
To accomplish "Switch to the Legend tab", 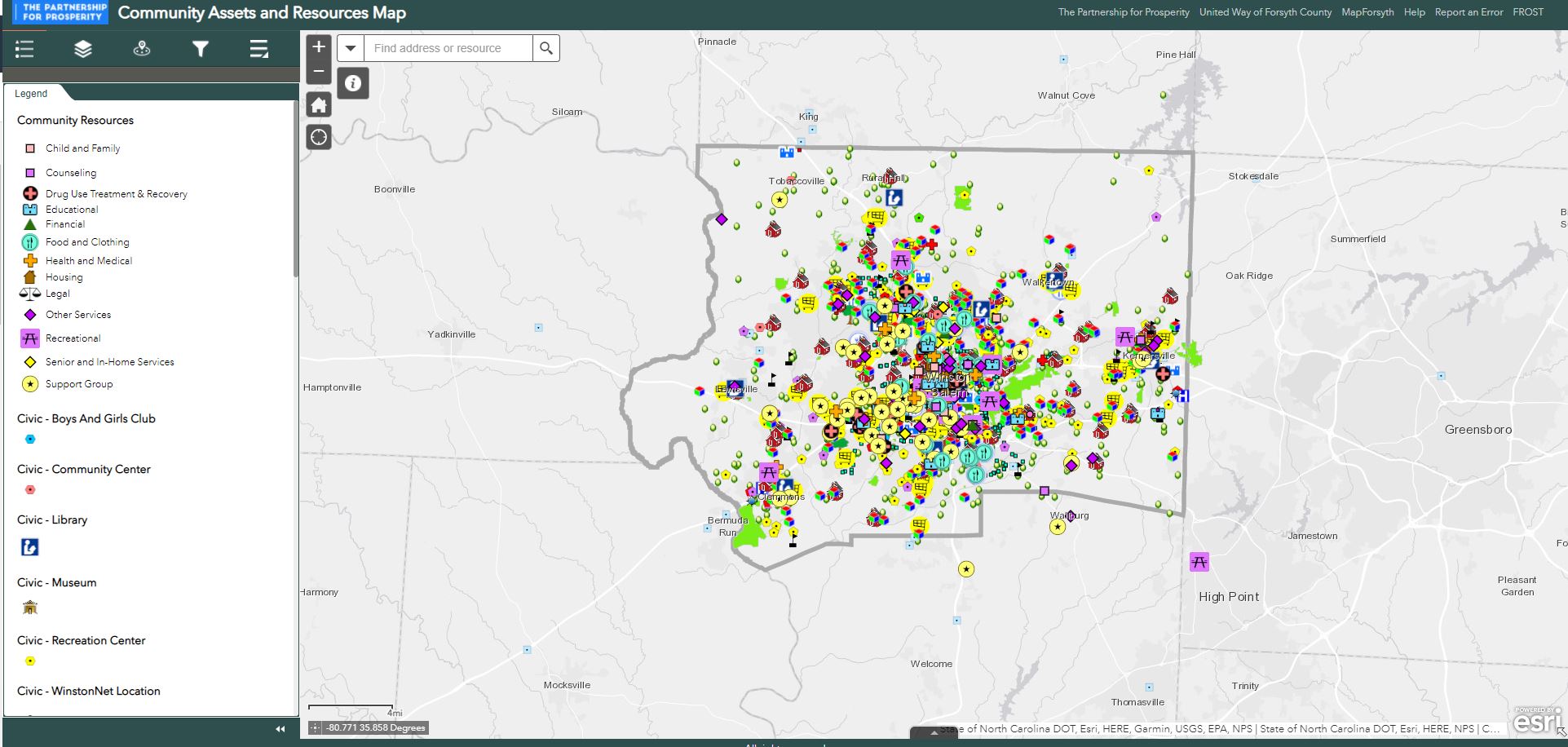I will click(x=31, y=93).
